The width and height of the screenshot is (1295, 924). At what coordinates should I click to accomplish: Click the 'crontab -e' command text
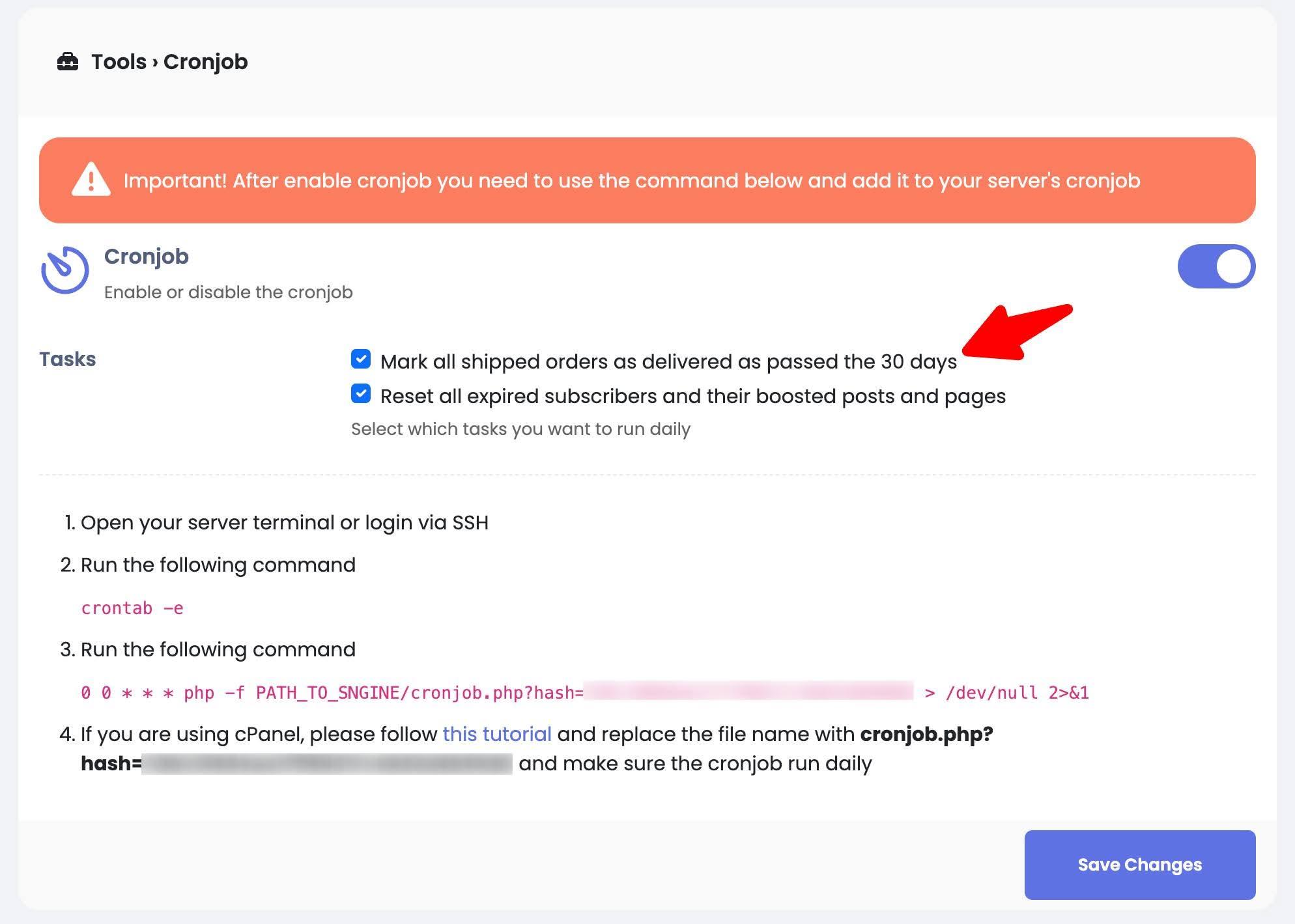132,608
